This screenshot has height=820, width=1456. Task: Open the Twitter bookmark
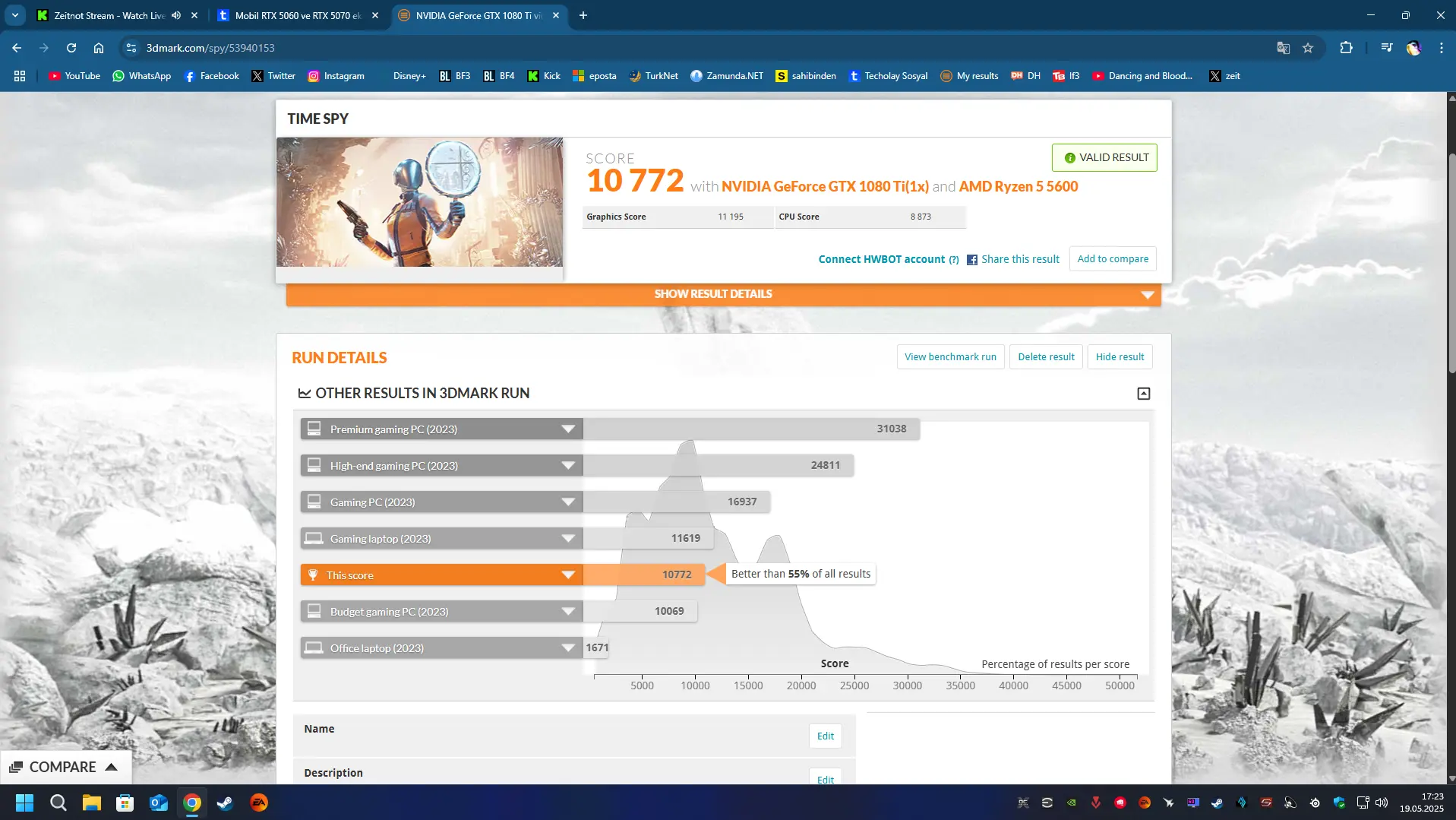[x=273, y=76]
